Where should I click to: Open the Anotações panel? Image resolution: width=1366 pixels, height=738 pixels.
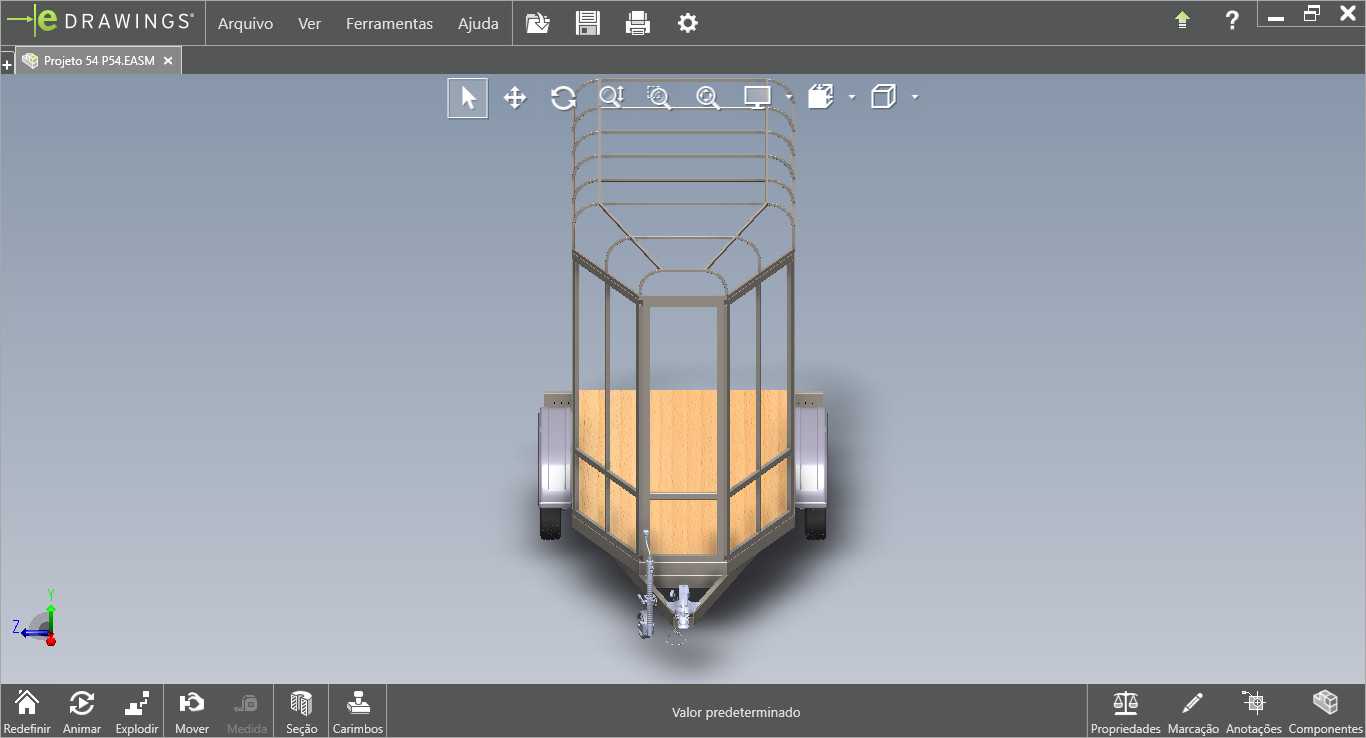click(x=1254, y=711)
